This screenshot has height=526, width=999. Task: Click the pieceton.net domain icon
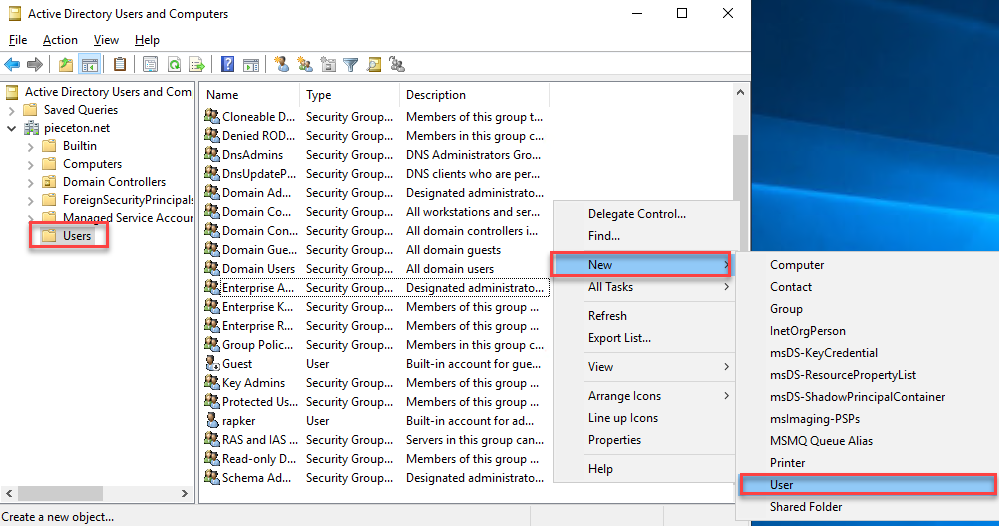pos(32,128)
